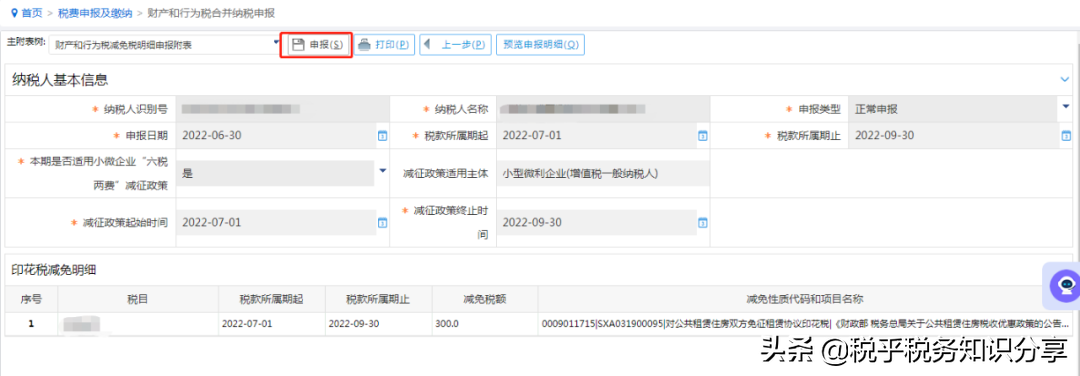Image resolution: width=1080 pixels, height=376 pixels.
Task: Open calendar icon for 减征政策终止时间
Action: tap(703, 223)
